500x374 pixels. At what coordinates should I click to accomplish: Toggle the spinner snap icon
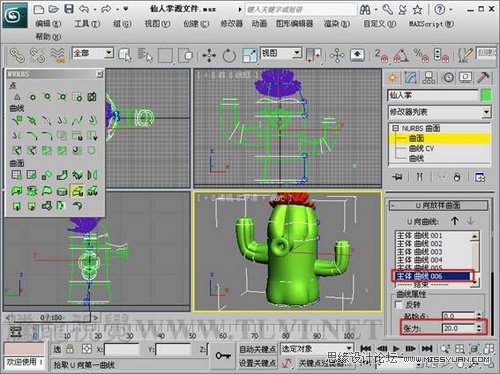click(441, 55)
